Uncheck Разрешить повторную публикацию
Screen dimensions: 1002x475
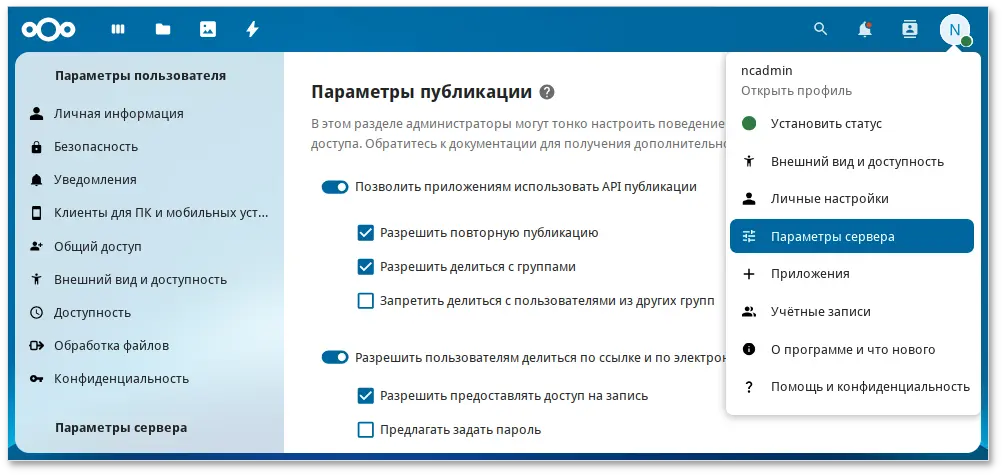pyautogui.click(x=366, y=233)
